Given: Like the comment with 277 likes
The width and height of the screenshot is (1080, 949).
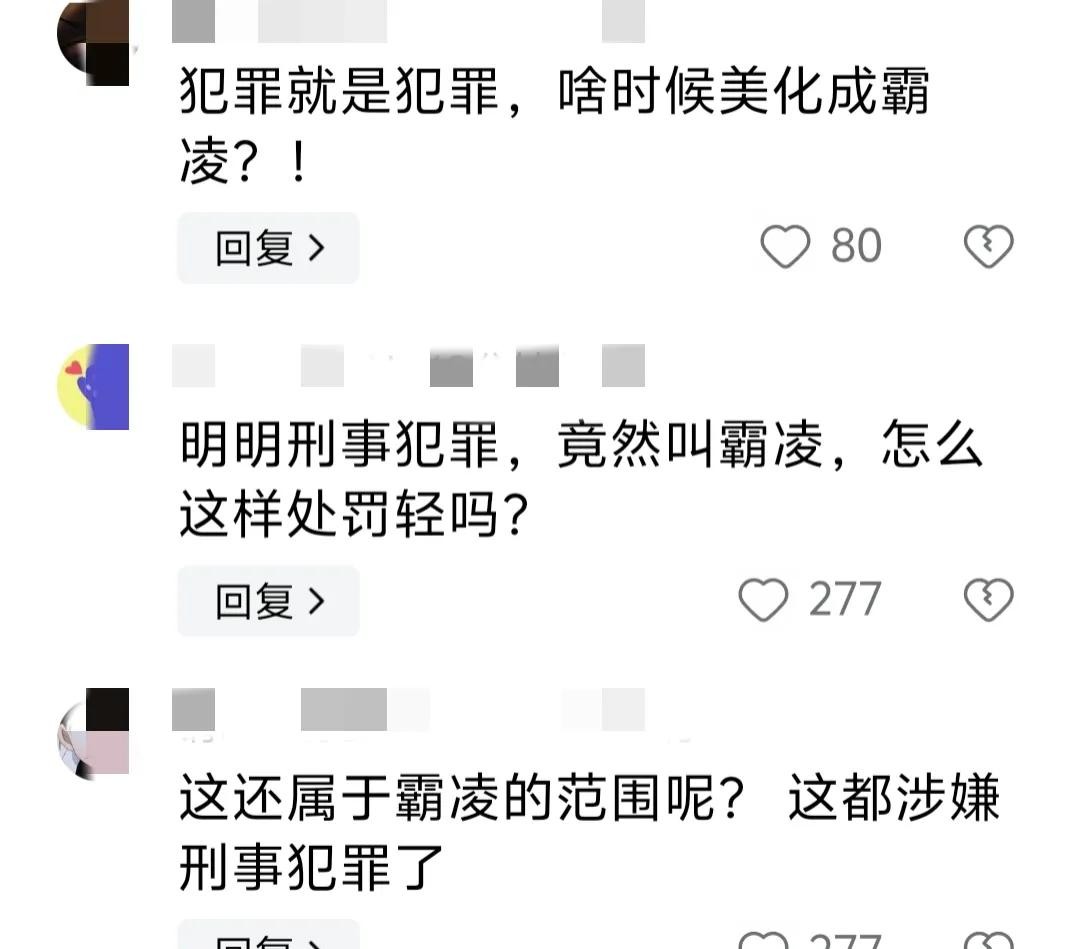Looking at the screenshot, I should (763, 600).
